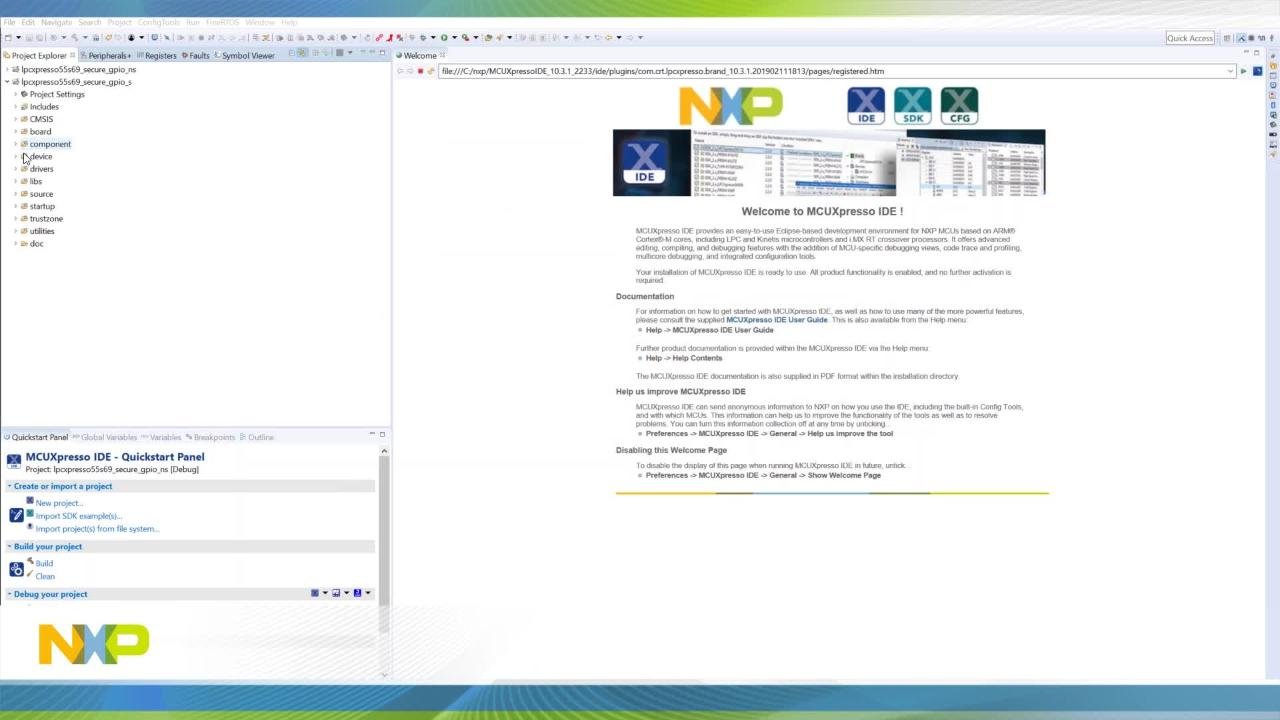
Task: Open the Help menu
Action: tap(289, 22)
